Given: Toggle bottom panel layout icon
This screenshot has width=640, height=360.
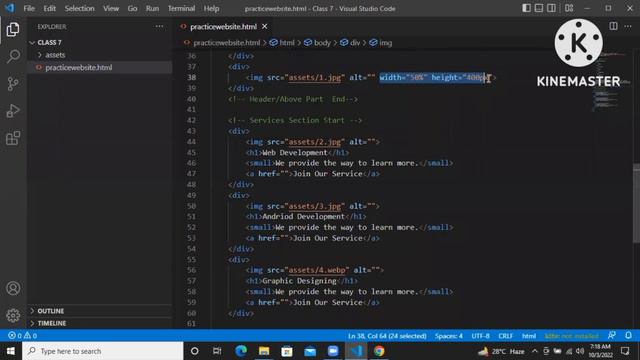Looking at the screenshot, I should coord(539,8).
